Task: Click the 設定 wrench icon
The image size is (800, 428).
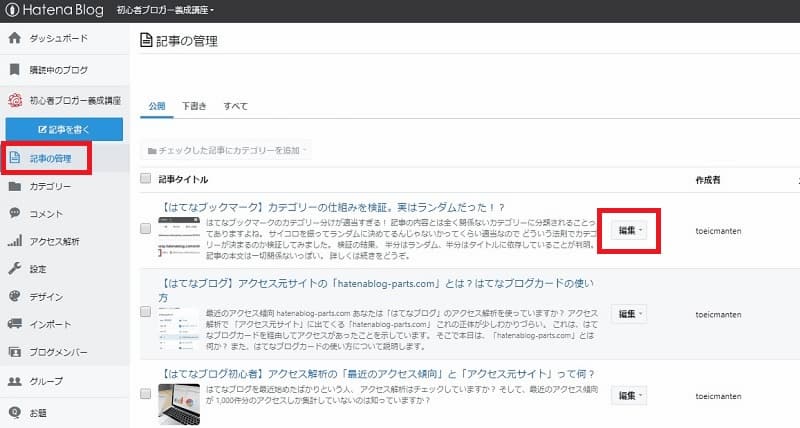Action: [15, 268]
